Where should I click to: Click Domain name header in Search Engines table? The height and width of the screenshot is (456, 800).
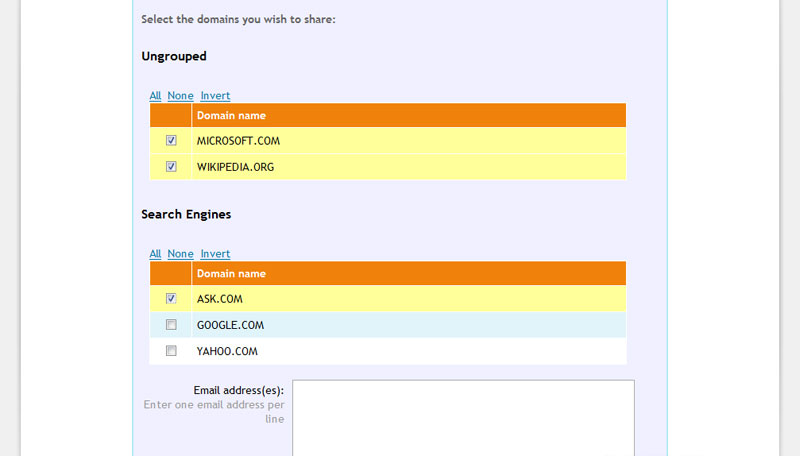pos(231,274)
